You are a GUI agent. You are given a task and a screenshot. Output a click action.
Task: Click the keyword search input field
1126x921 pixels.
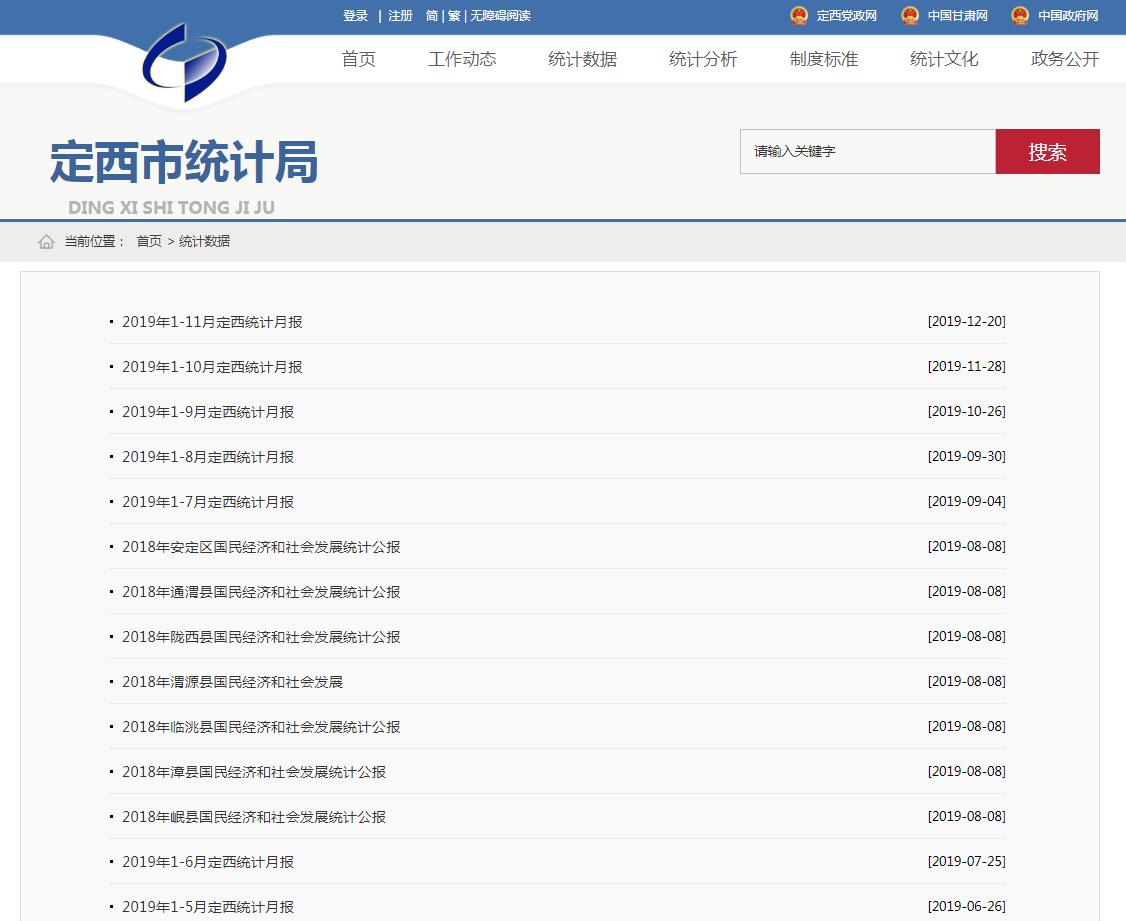pyautogui.click(x=867, y=152)
